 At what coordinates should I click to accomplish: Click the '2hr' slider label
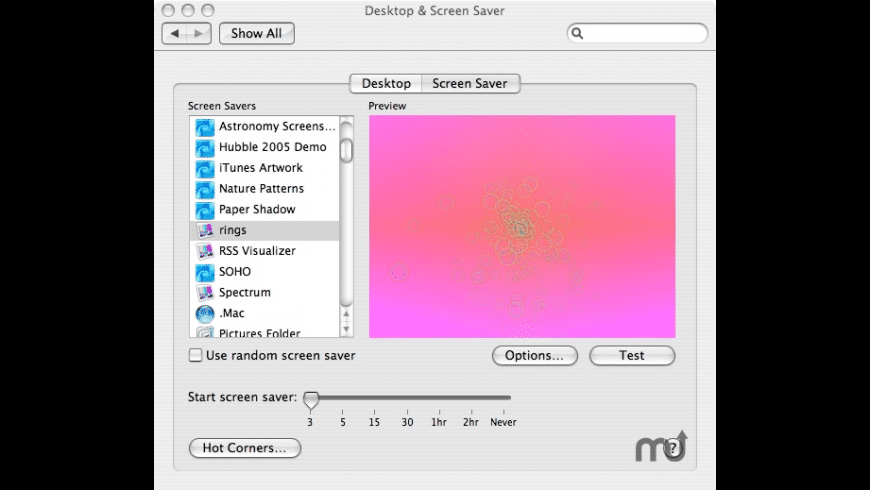click(x=471, y=422)
